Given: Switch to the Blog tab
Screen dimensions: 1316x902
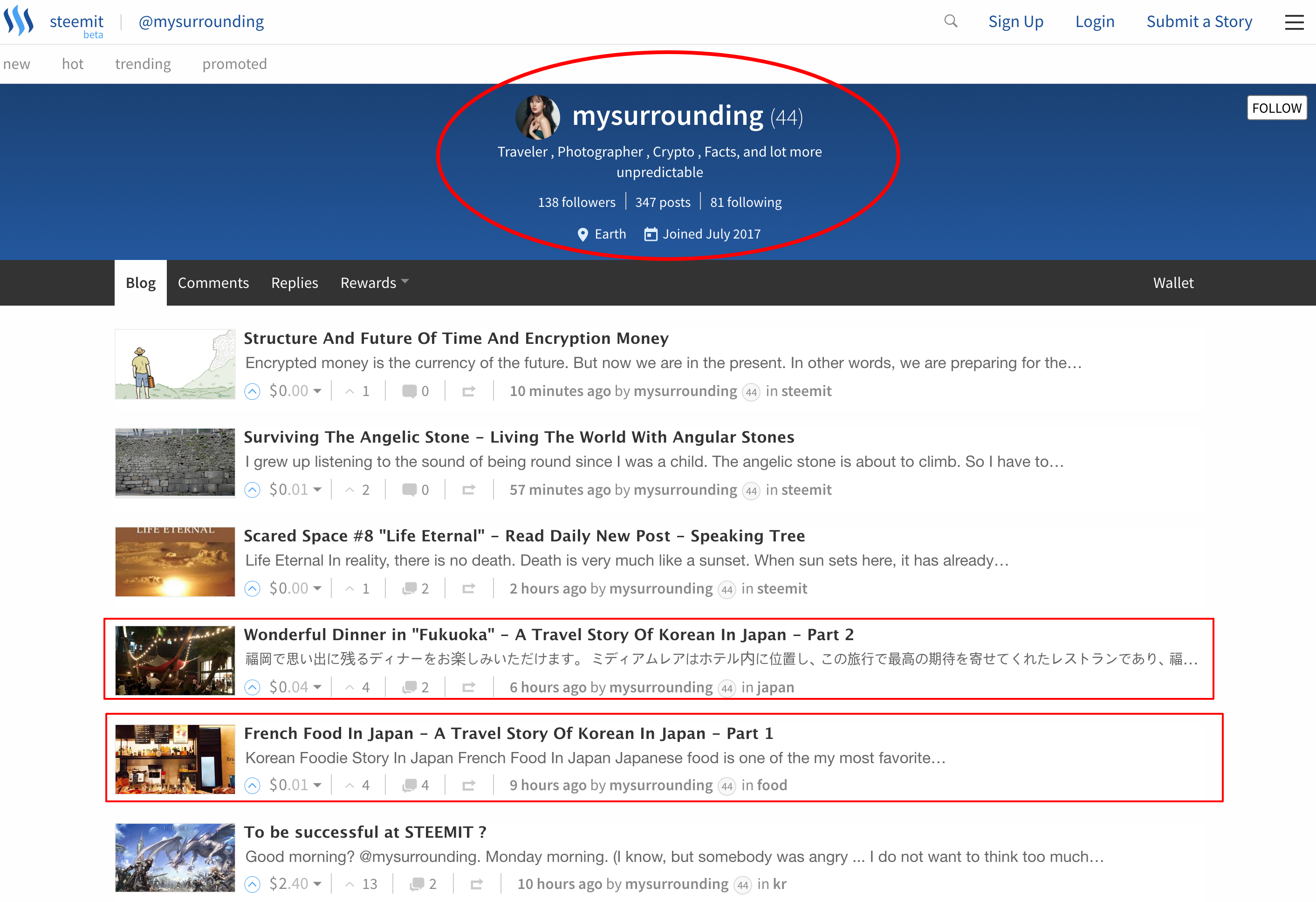Looking at the screenshot, I should (x=140, y=282).
